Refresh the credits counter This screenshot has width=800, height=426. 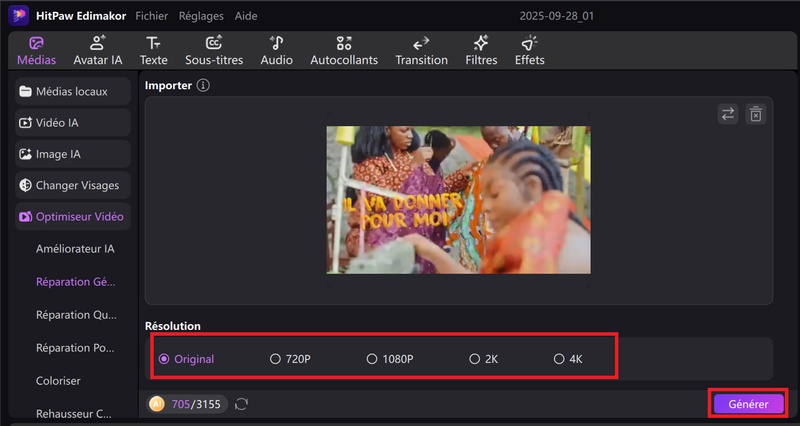click(x=241, y=404)
